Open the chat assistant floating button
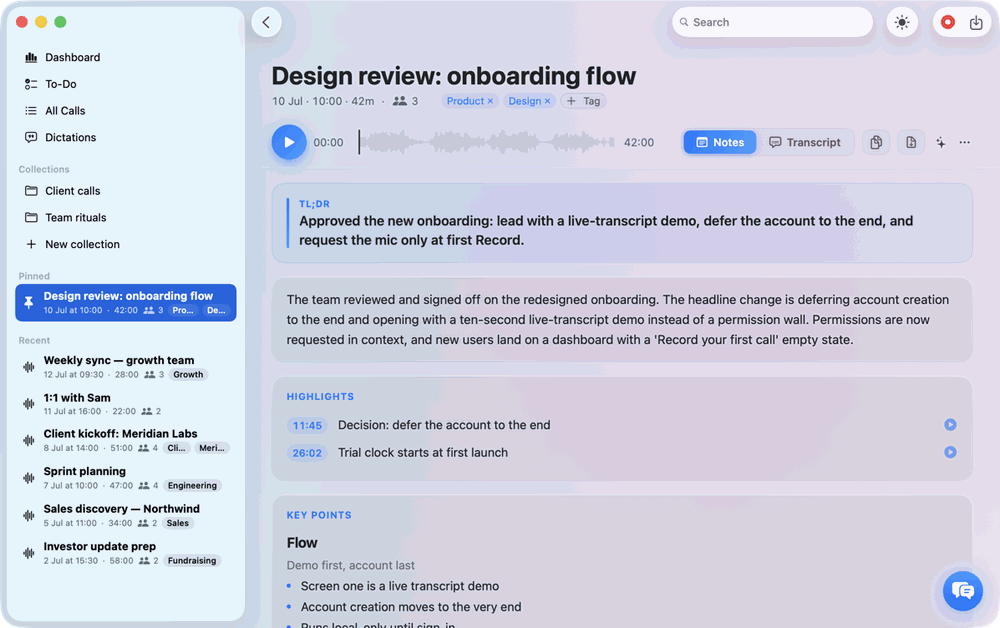This screenshot has height=628, width=1000. click(x=963, y=591)
